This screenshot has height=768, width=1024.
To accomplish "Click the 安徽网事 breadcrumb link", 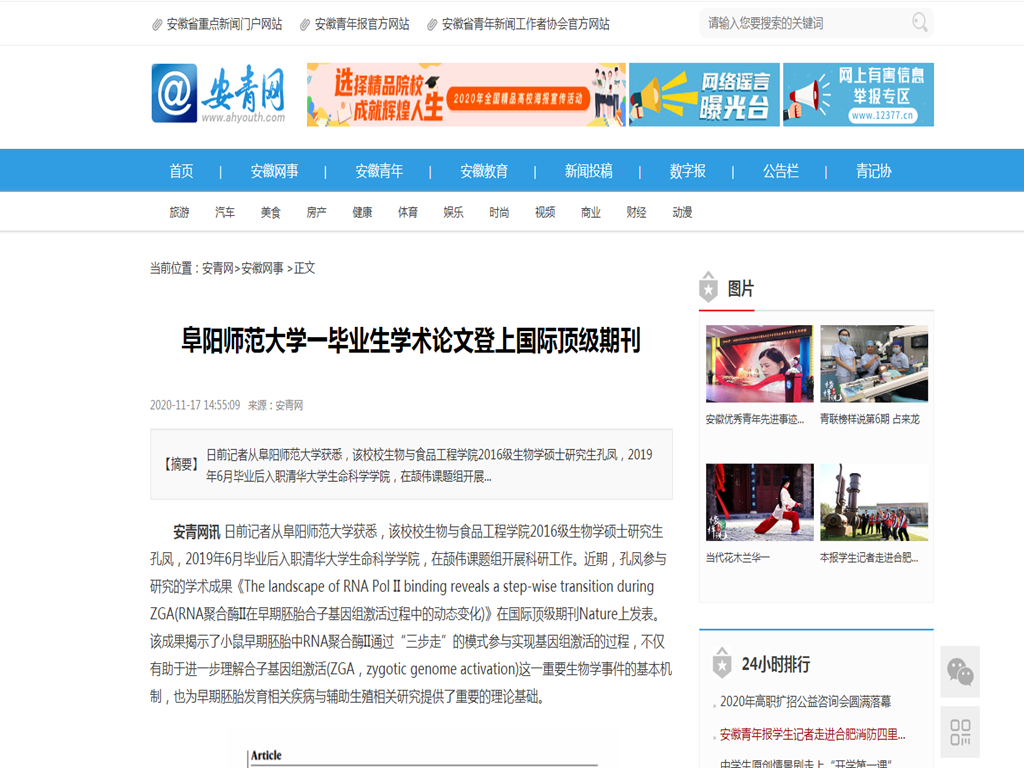I will [x=262, y=268].
